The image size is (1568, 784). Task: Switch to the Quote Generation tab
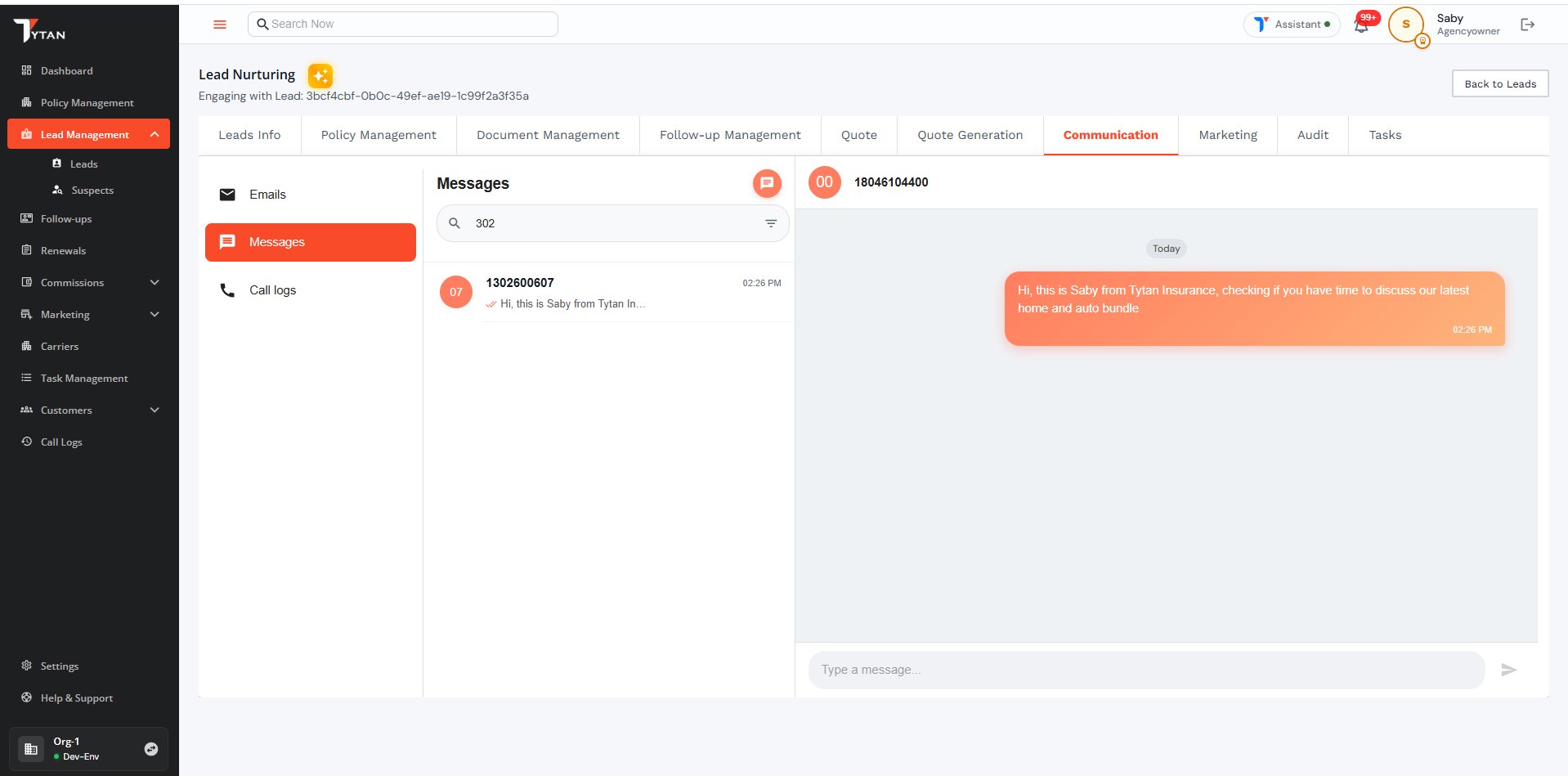coord(969,135)
